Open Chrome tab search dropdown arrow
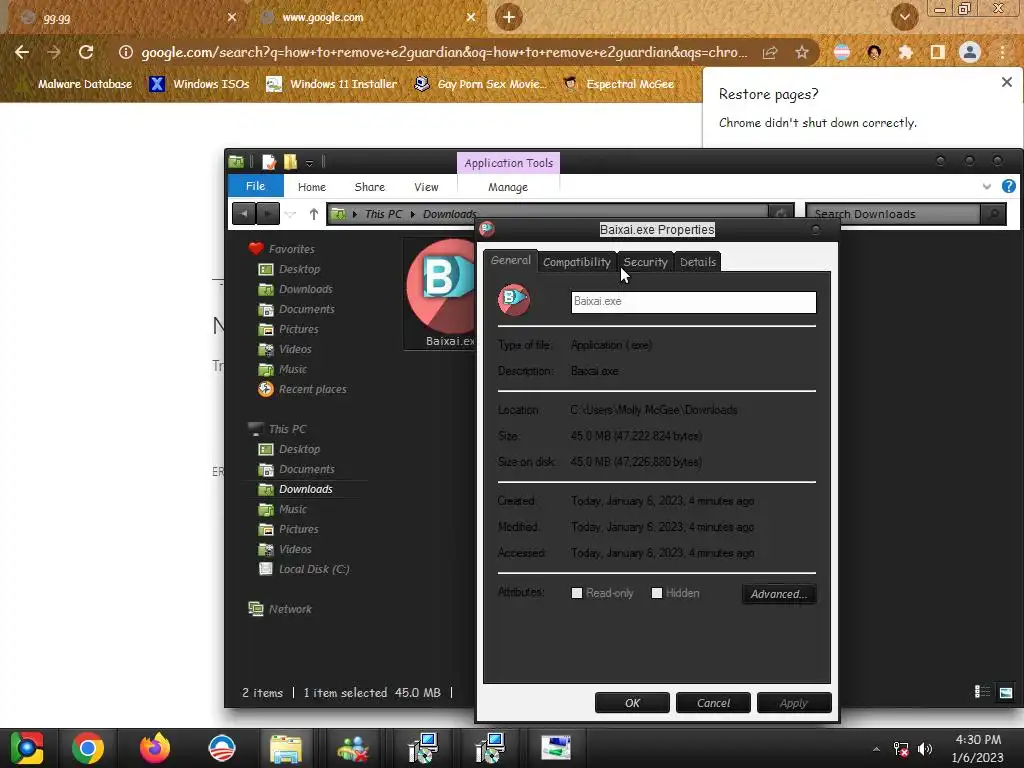Screen dimensions: 1024x768 coord(904,17)
